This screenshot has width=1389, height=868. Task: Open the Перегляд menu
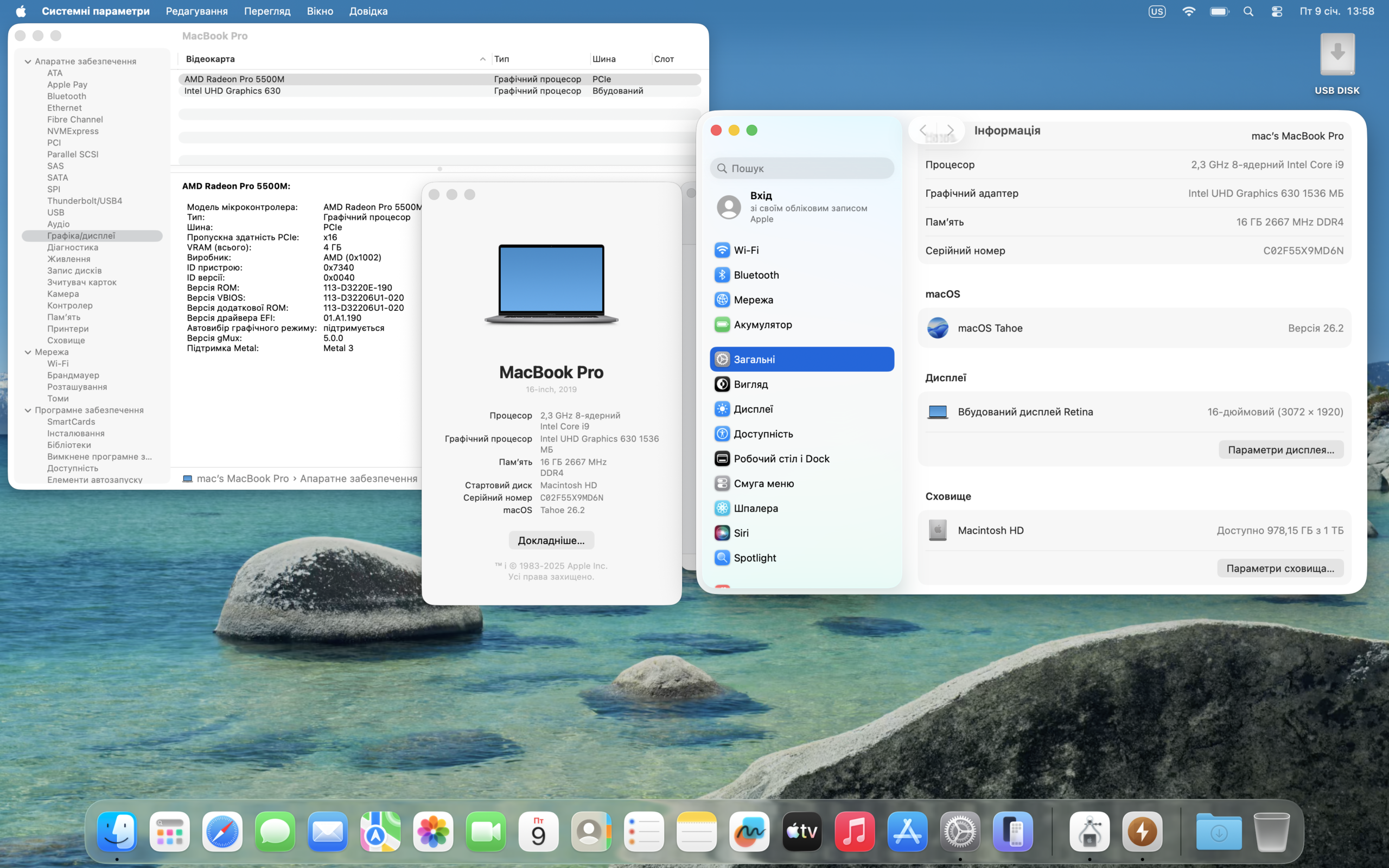pyautogui.click(x=267, y=11)
